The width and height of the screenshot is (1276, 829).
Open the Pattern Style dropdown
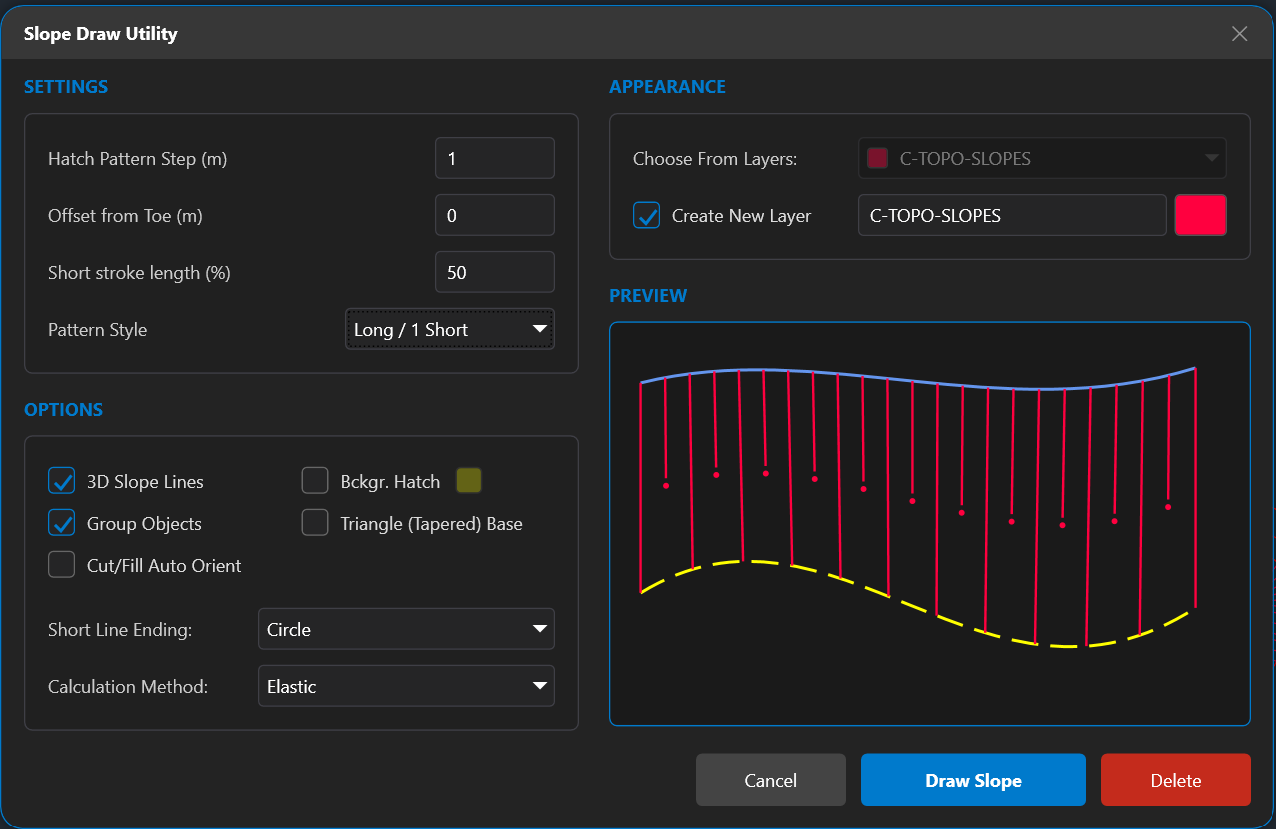450,329
